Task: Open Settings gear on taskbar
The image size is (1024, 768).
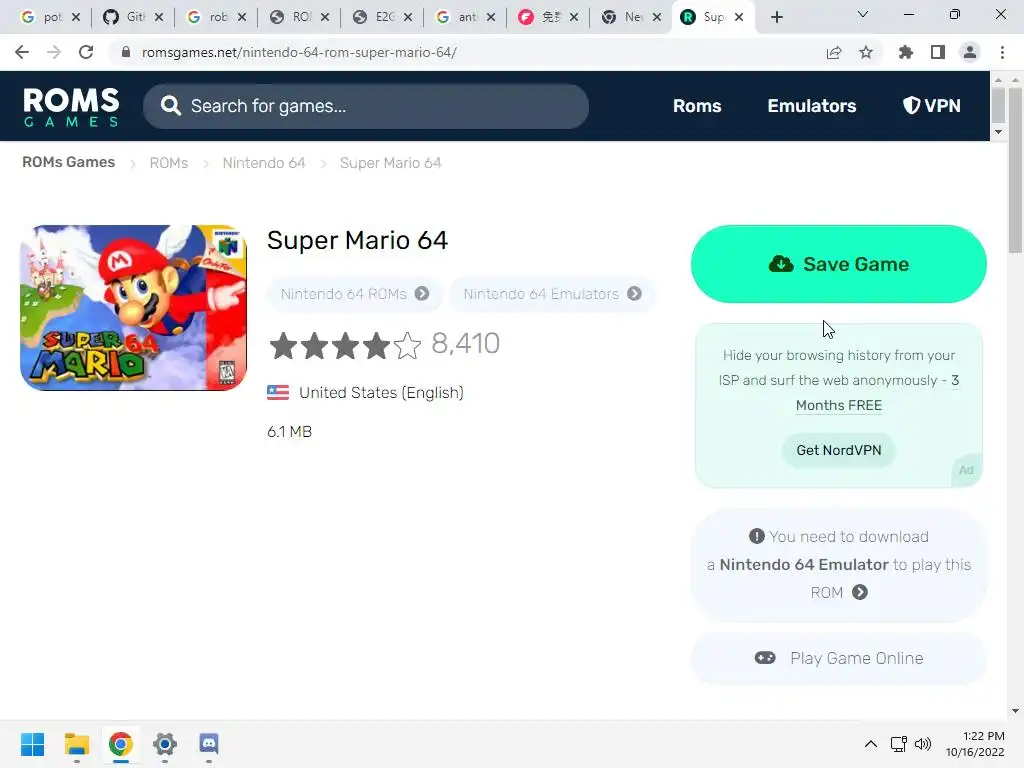Action: point(165,744)
